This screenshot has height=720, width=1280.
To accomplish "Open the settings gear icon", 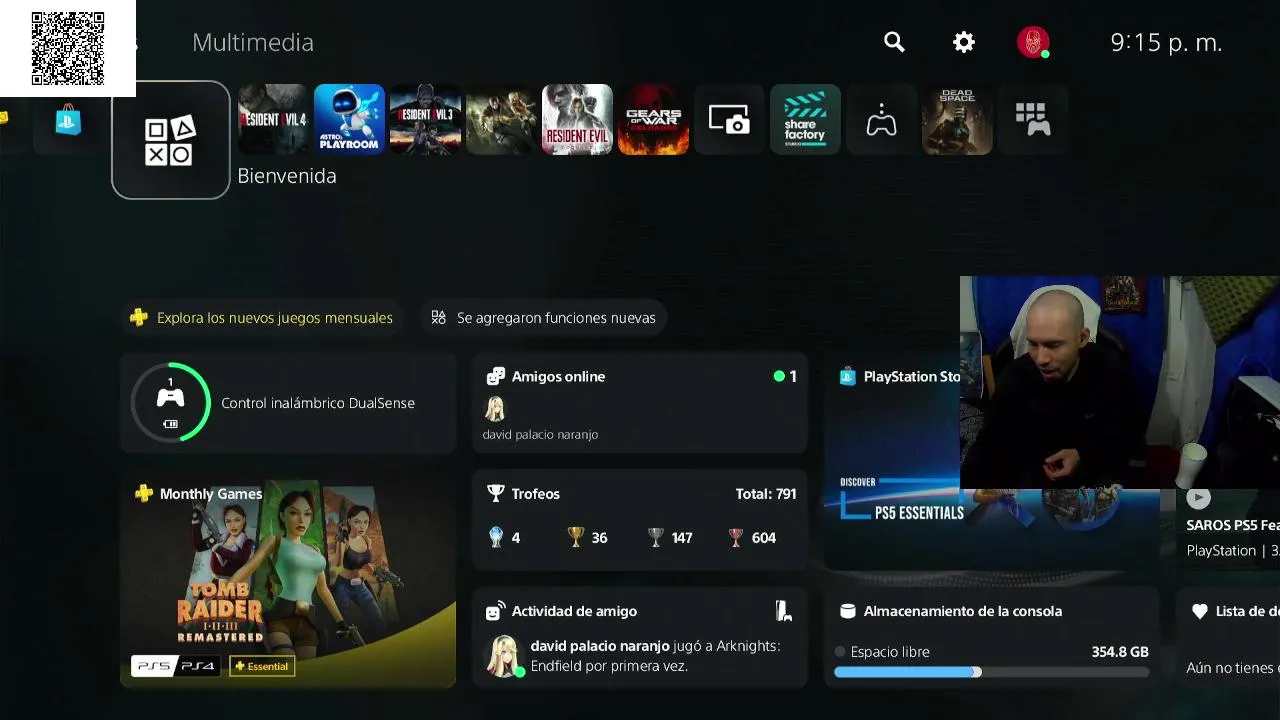I will pos(963,42).
